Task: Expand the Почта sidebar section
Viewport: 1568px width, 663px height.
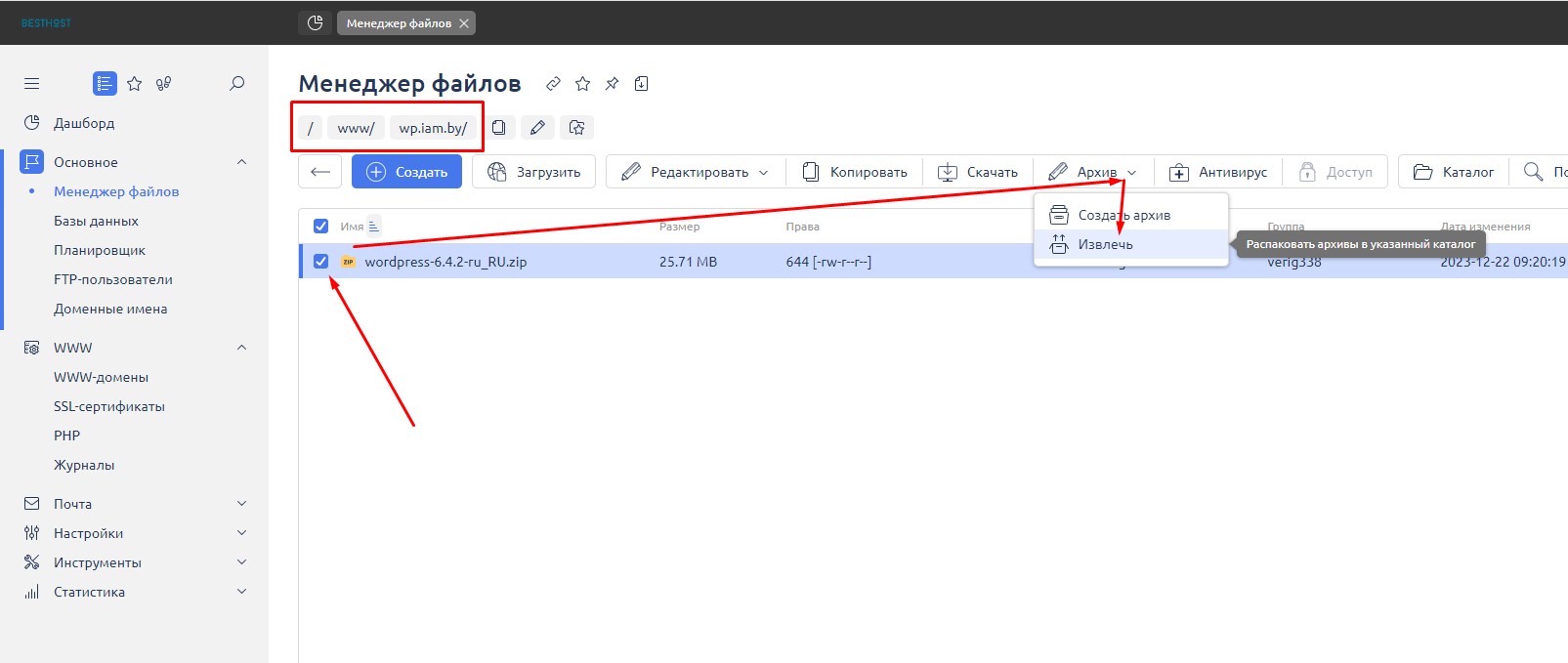Action: click(x=241, y=504)
